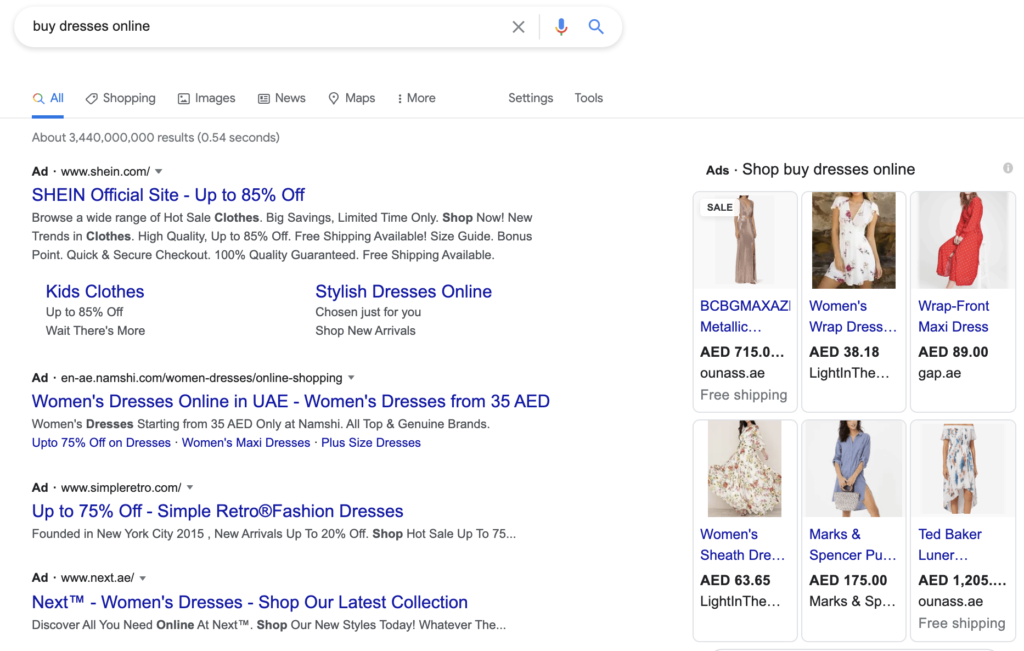
Task: Click the AED 38.18 price
Action: pyautogui.click(x=844, y=353)
